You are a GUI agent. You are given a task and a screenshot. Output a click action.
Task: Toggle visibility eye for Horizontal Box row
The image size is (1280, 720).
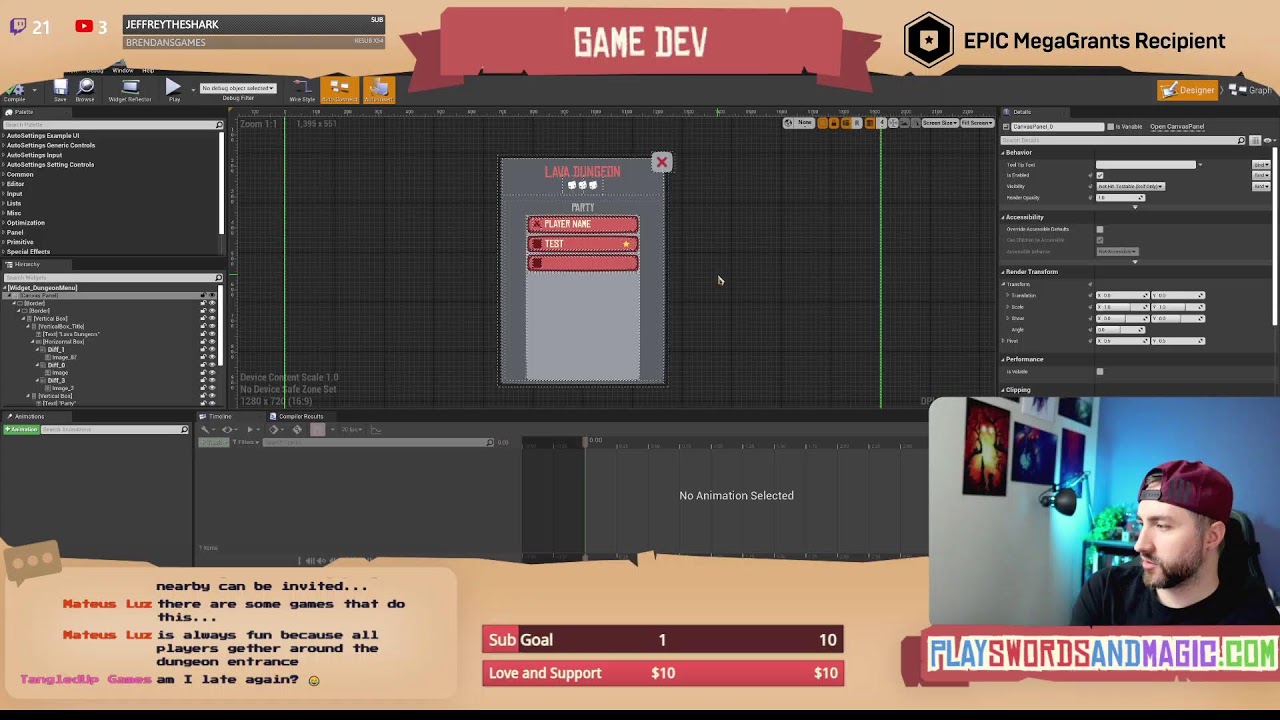click(212, 342)
